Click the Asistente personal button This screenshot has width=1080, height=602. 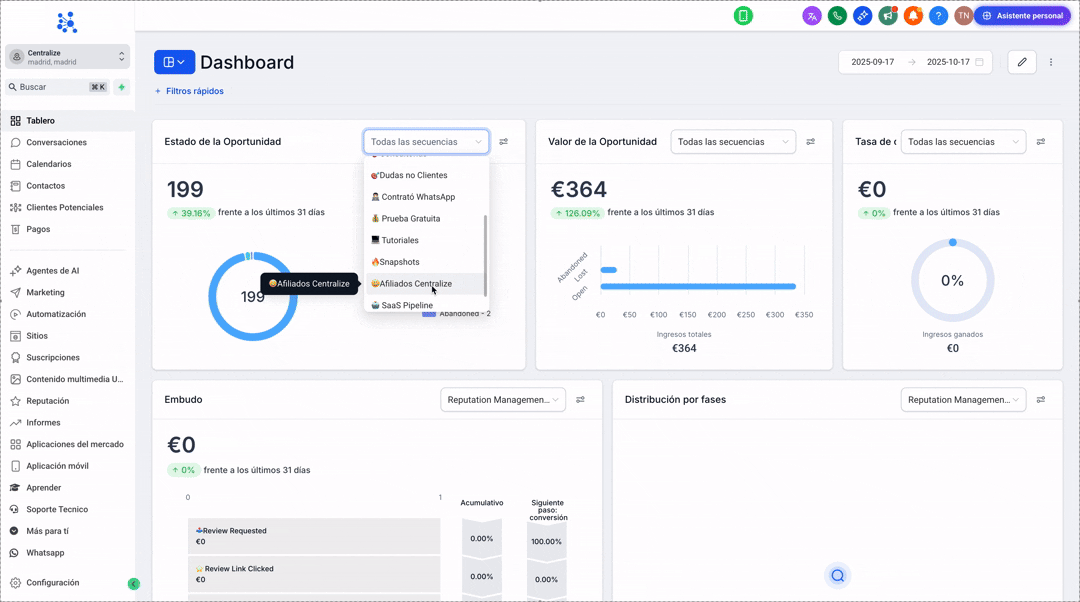(1022, 16)
